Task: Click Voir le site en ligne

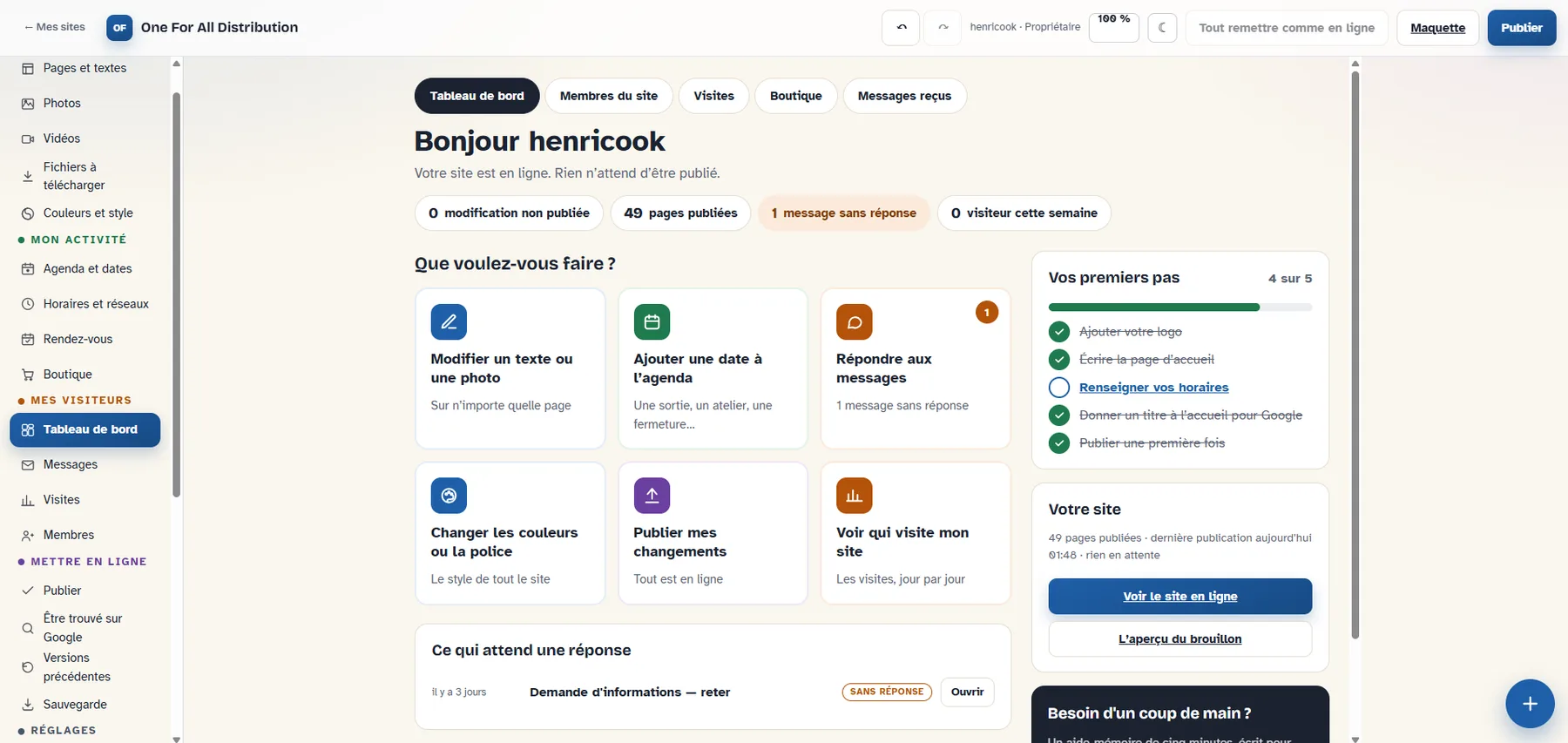Action: click(x=1180, y=597)
